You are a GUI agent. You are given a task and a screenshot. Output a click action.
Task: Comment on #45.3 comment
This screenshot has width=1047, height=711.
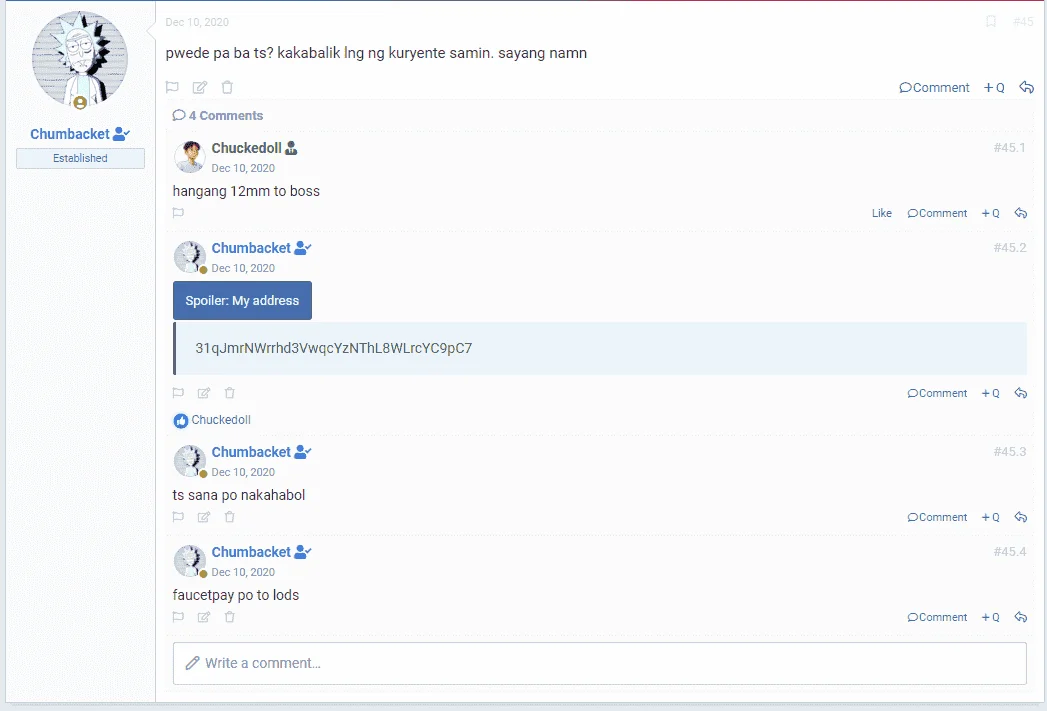[937, 517]
